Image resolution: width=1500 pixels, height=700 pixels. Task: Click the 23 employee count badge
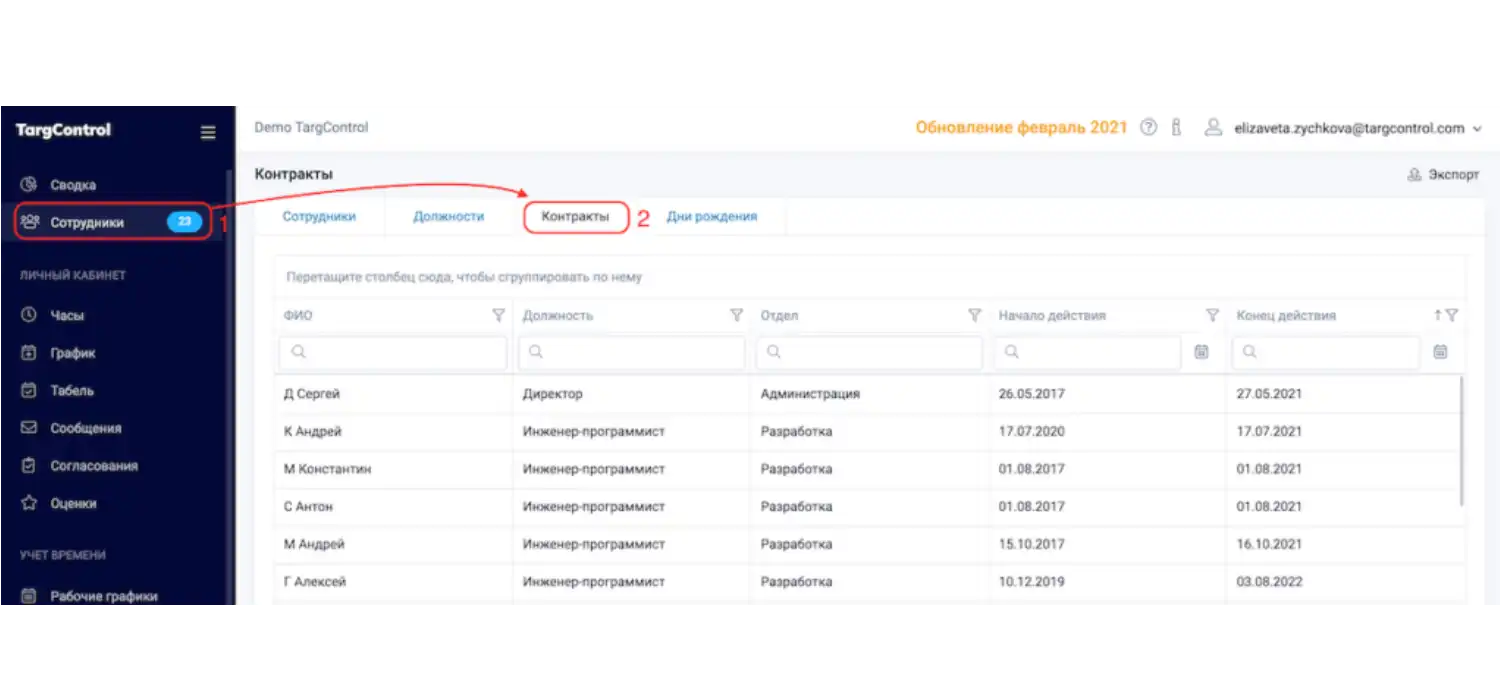click(183, 222)
